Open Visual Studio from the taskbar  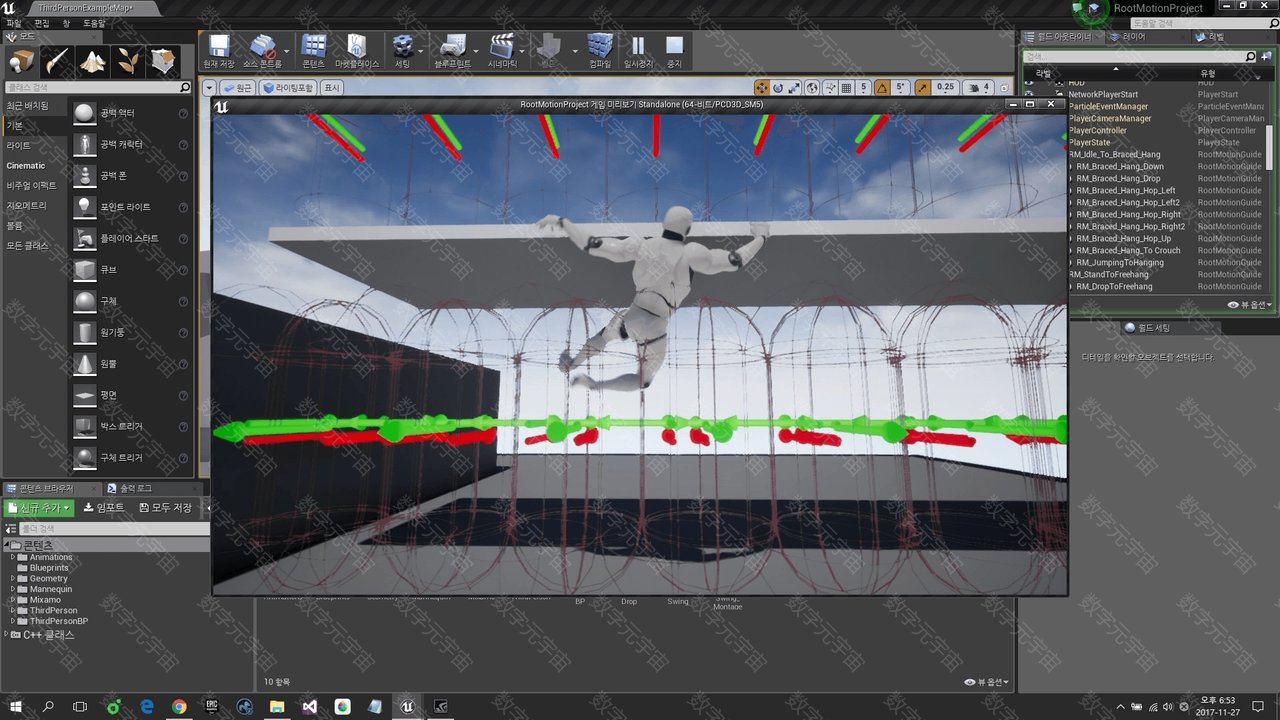[309, 706]
